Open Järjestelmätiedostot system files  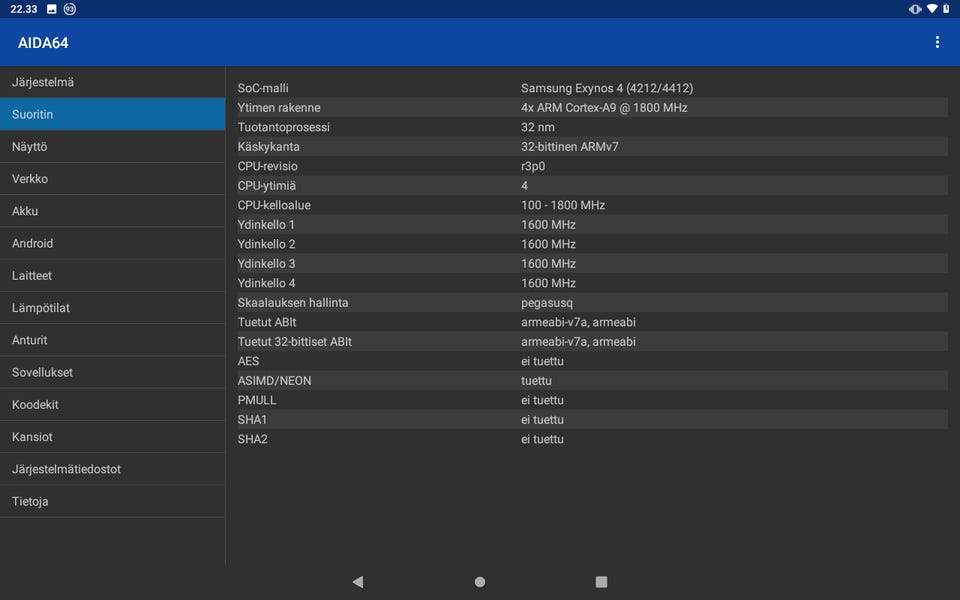[113, 469]
